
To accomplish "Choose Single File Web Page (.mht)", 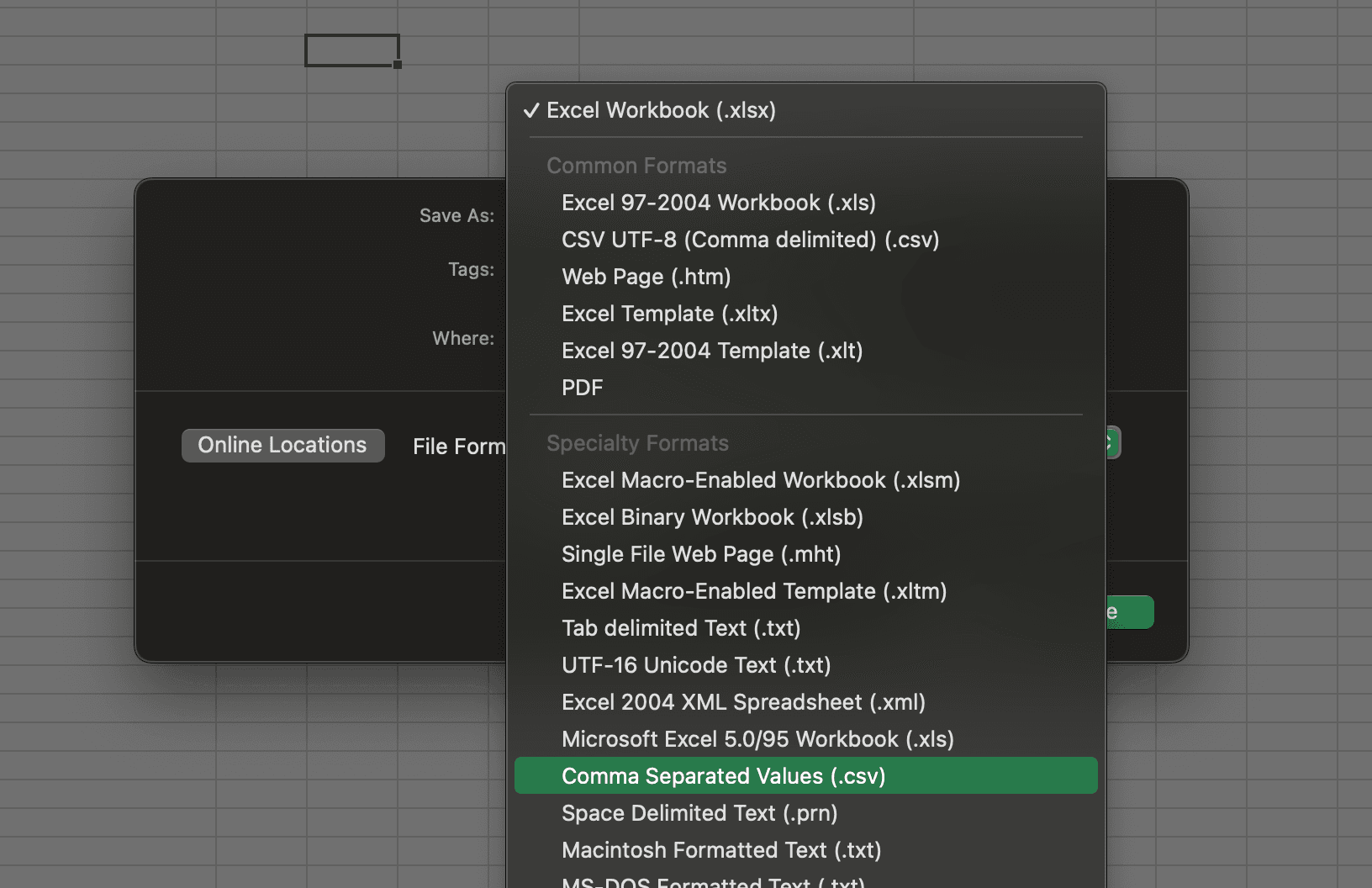I will (x=805, y=554).
